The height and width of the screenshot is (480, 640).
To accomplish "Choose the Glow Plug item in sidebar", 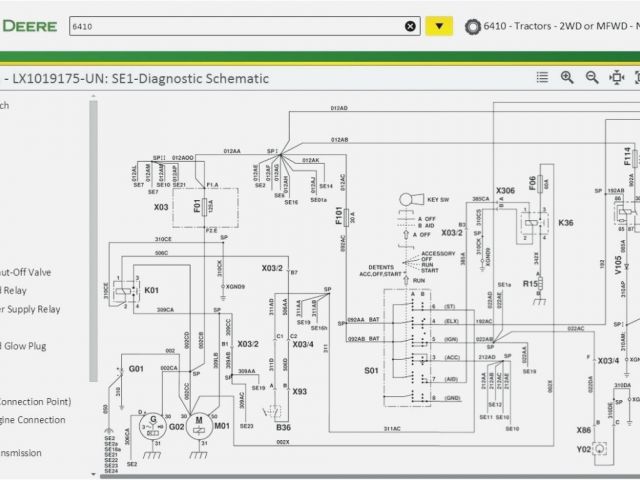I will coord(32,346).
